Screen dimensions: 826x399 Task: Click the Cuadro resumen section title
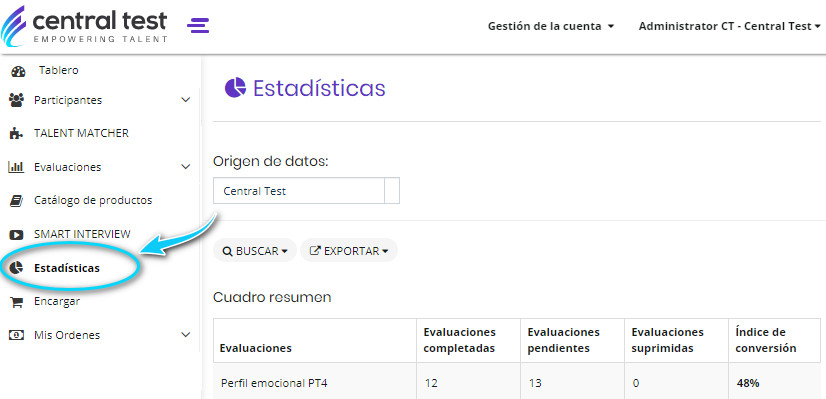pos(272,297)
